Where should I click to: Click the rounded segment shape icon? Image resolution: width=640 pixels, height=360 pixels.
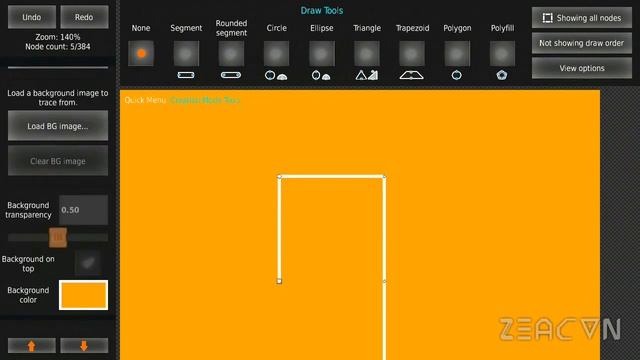231,75
